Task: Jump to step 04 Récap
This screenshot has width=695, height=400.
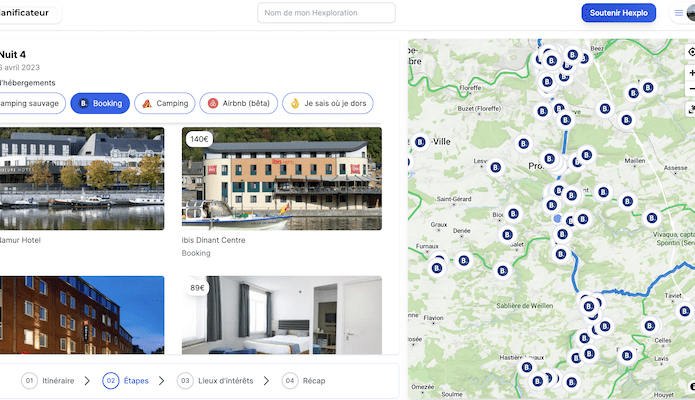Action: coord(304,381)
